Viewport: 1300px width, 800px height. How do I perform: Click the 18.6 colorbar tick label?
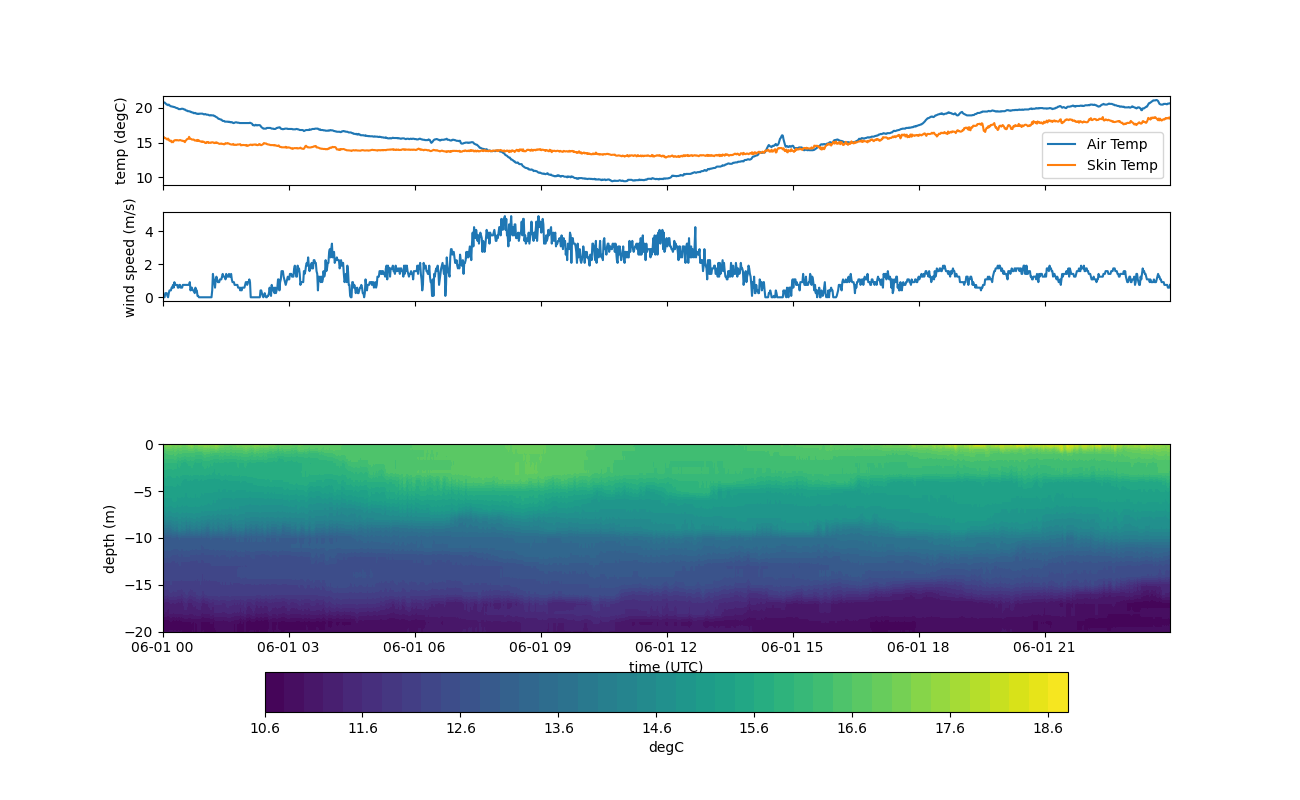(x=1048, y=728)
